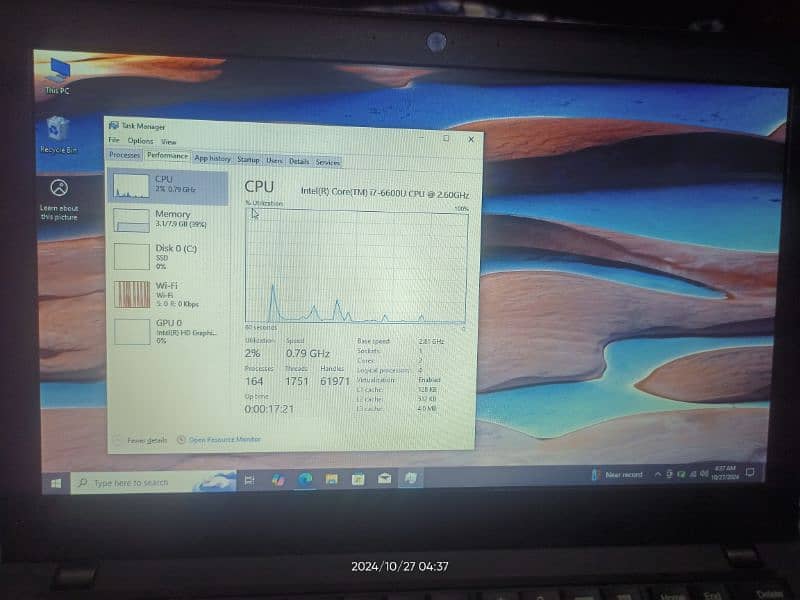Open the View menu

(168, 142)
